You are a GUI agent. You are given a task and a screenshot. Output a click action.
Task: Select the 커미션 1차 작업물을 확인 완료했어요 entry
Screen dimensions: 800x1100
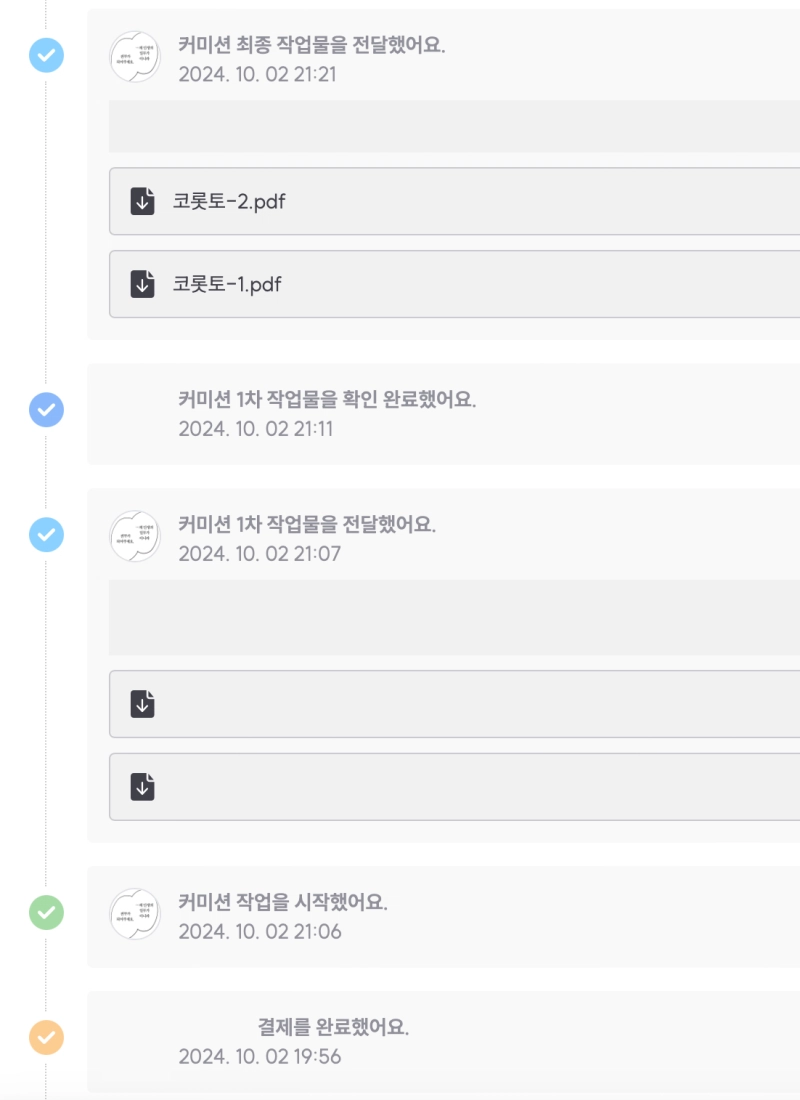327,400
